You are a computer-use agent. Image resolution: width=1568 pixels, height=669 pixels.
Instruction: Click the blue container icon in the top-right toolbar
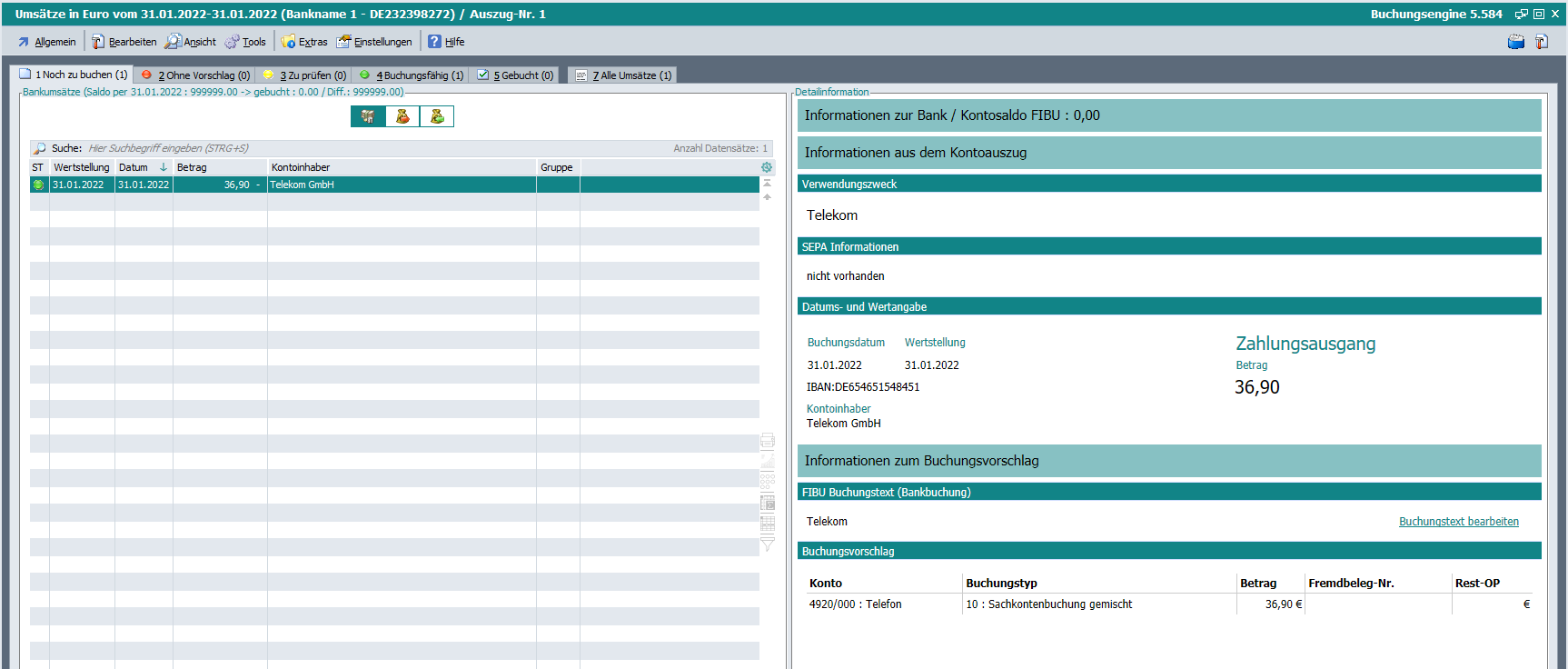coord(1515,42)
